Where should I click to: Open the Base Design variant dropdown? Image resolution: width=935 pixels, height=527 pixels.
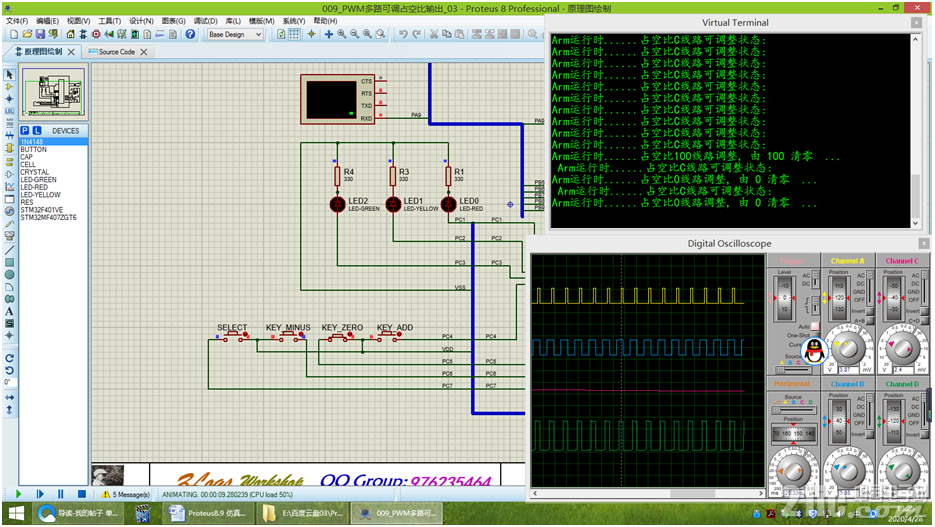[235, 34]
